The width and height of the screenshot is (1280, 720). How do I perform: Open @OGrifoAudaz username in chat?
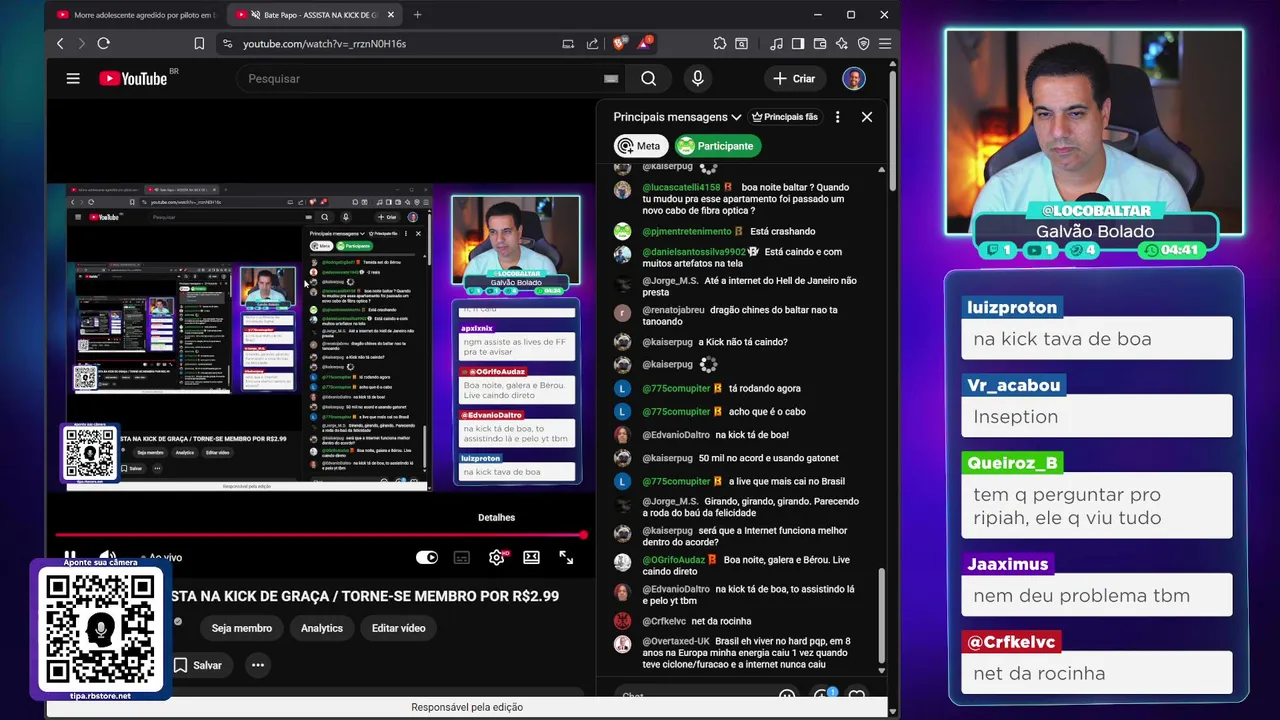pyautogui.click(x=674, y=560)
